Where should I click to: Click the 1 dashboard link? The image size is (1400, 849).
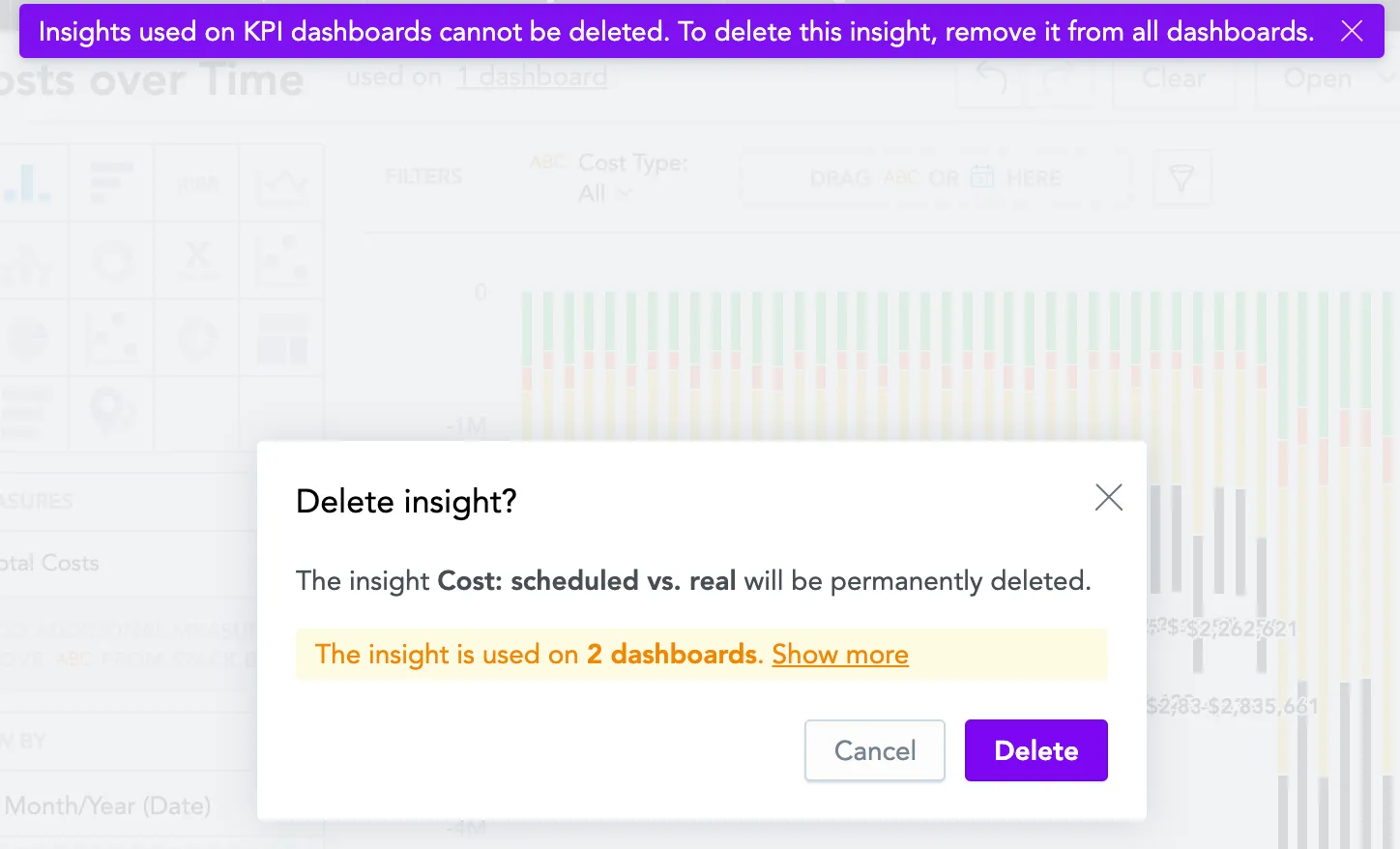[531, 76]
